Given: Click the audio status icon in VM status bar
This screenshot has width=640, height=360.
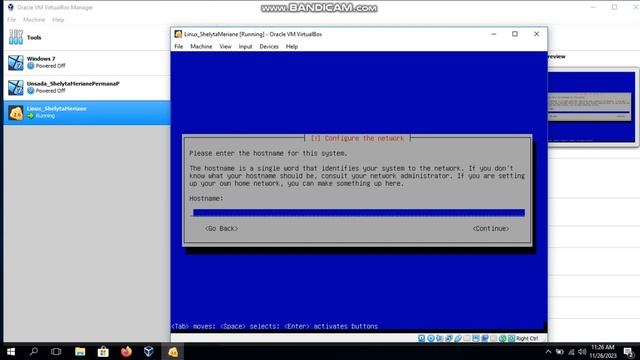Looking at the screenshot, I should (x=439, y=338).
